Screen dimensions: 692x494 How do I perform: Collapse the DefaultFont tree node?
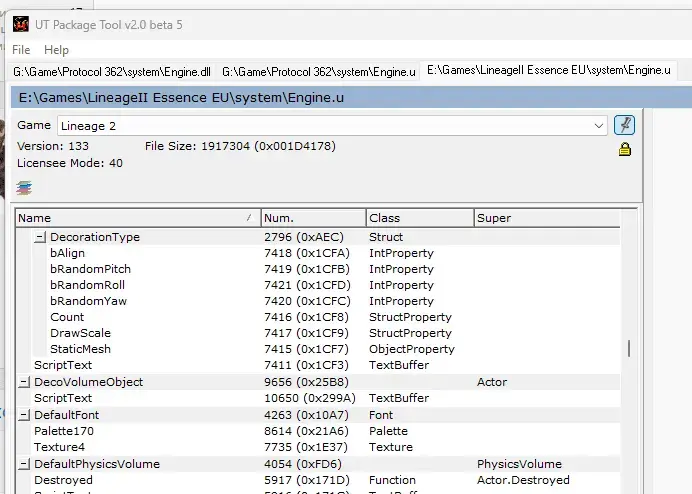24,415
